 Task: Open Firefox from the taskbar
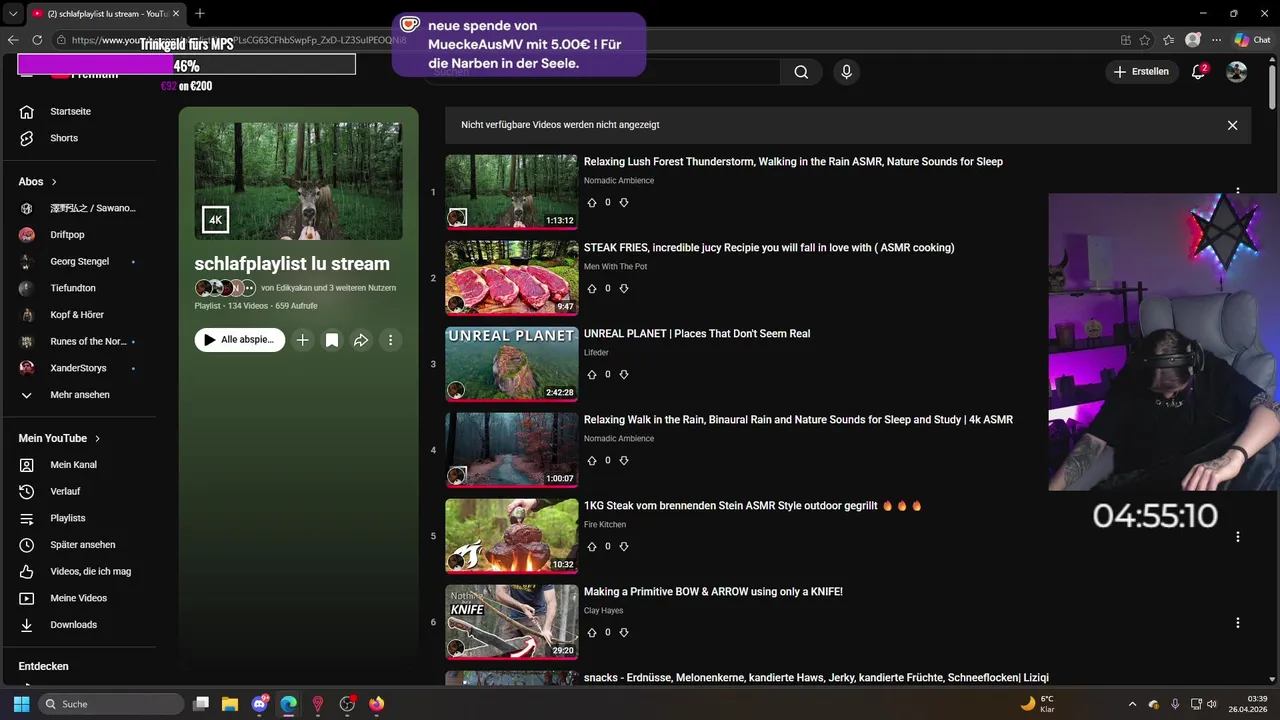pos(376,704)
